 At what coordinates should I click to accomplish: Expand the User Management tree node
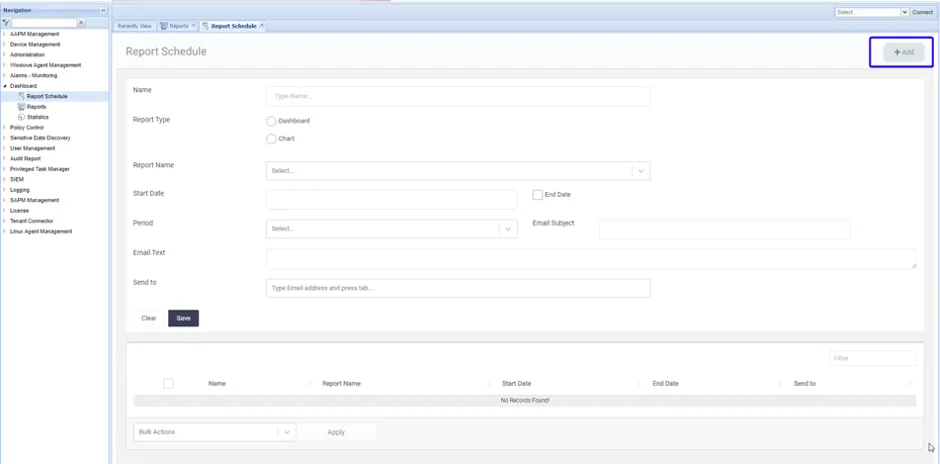point(5,148)
